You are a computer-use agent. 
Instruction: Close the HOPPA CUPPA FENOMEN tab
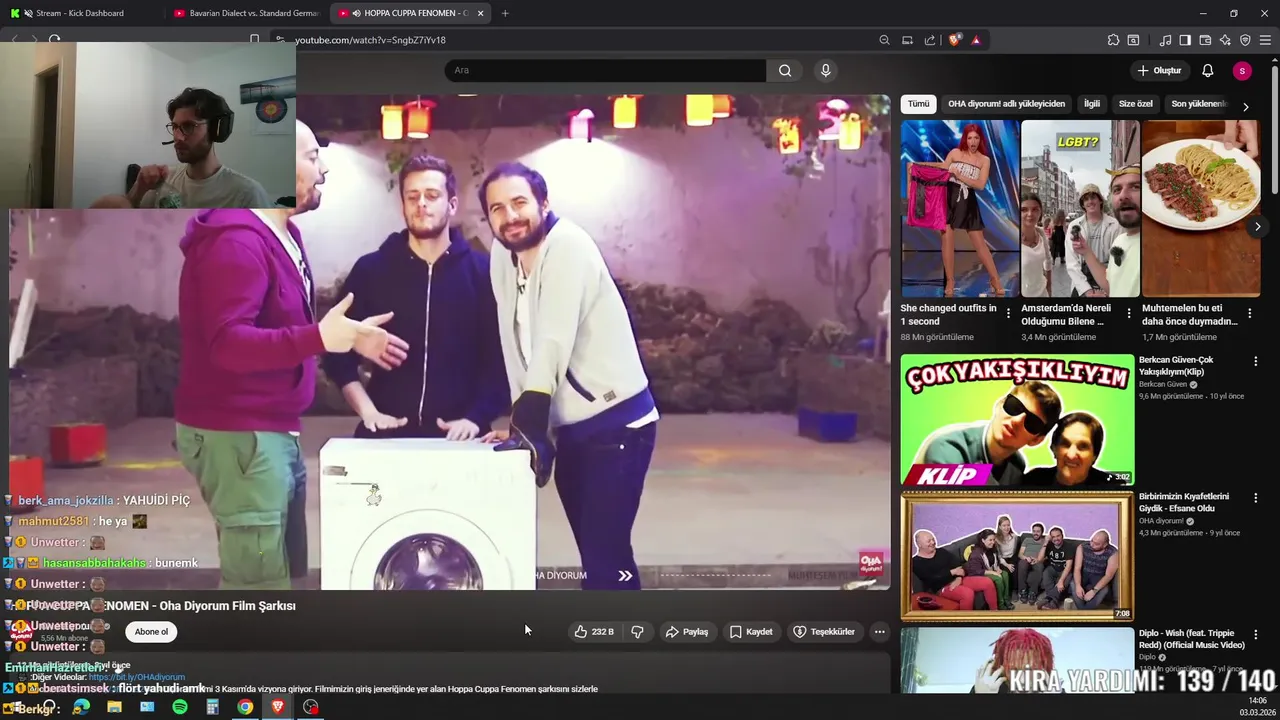click(481, 13)
